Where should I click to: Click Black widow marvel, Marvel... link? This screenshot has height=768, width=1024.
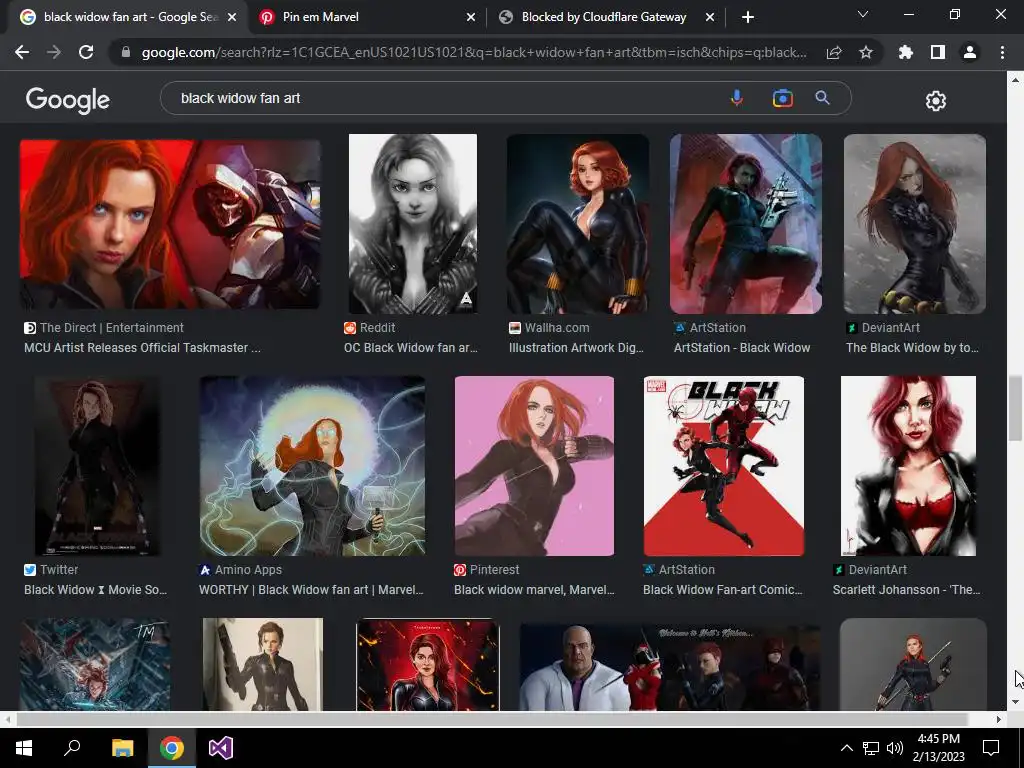534,590
